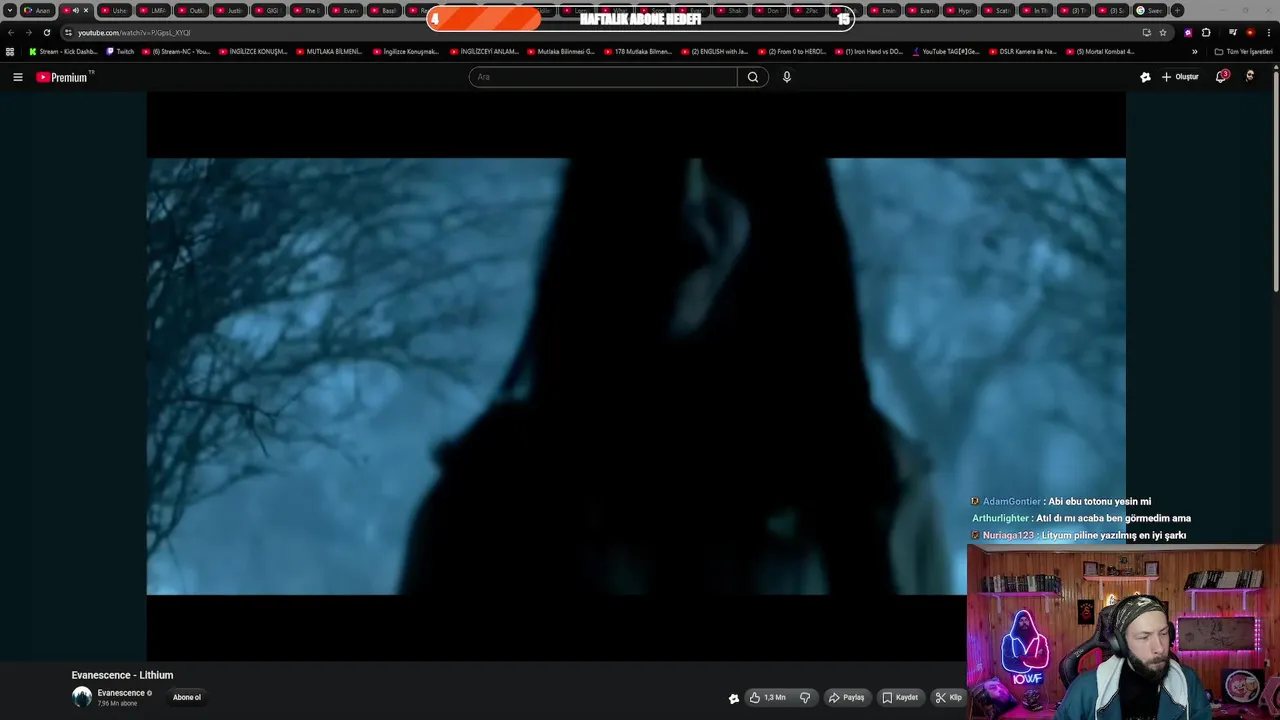
Task: Open the YouTube TAG Generator bookmark
Action: click(946, 51)
